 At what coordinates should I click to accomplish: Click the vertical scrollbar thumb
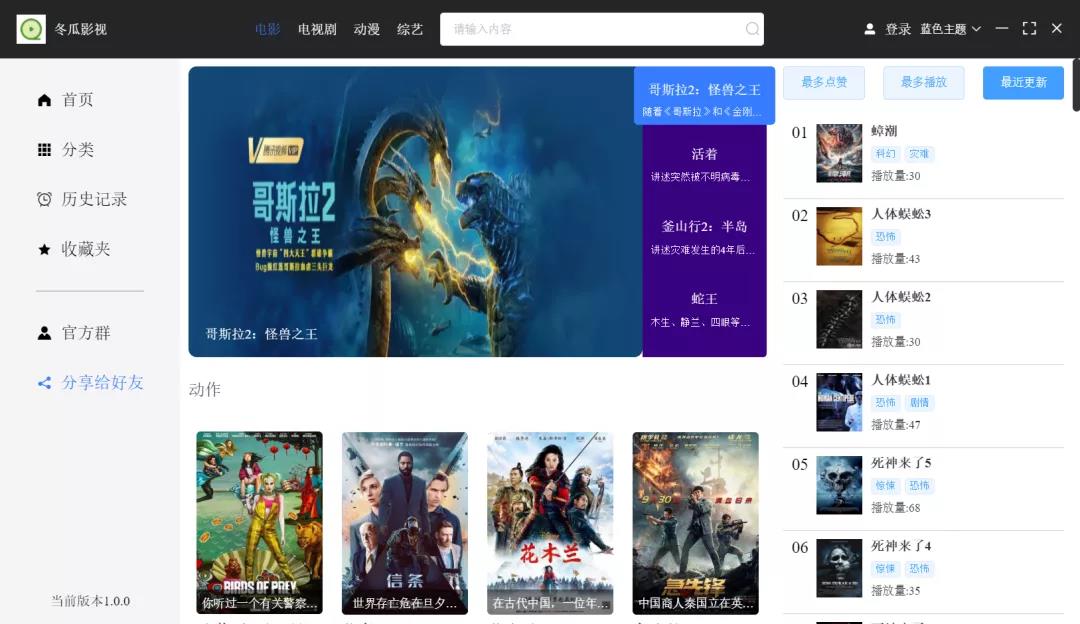pyautogui.click(x=1076, y=85)
